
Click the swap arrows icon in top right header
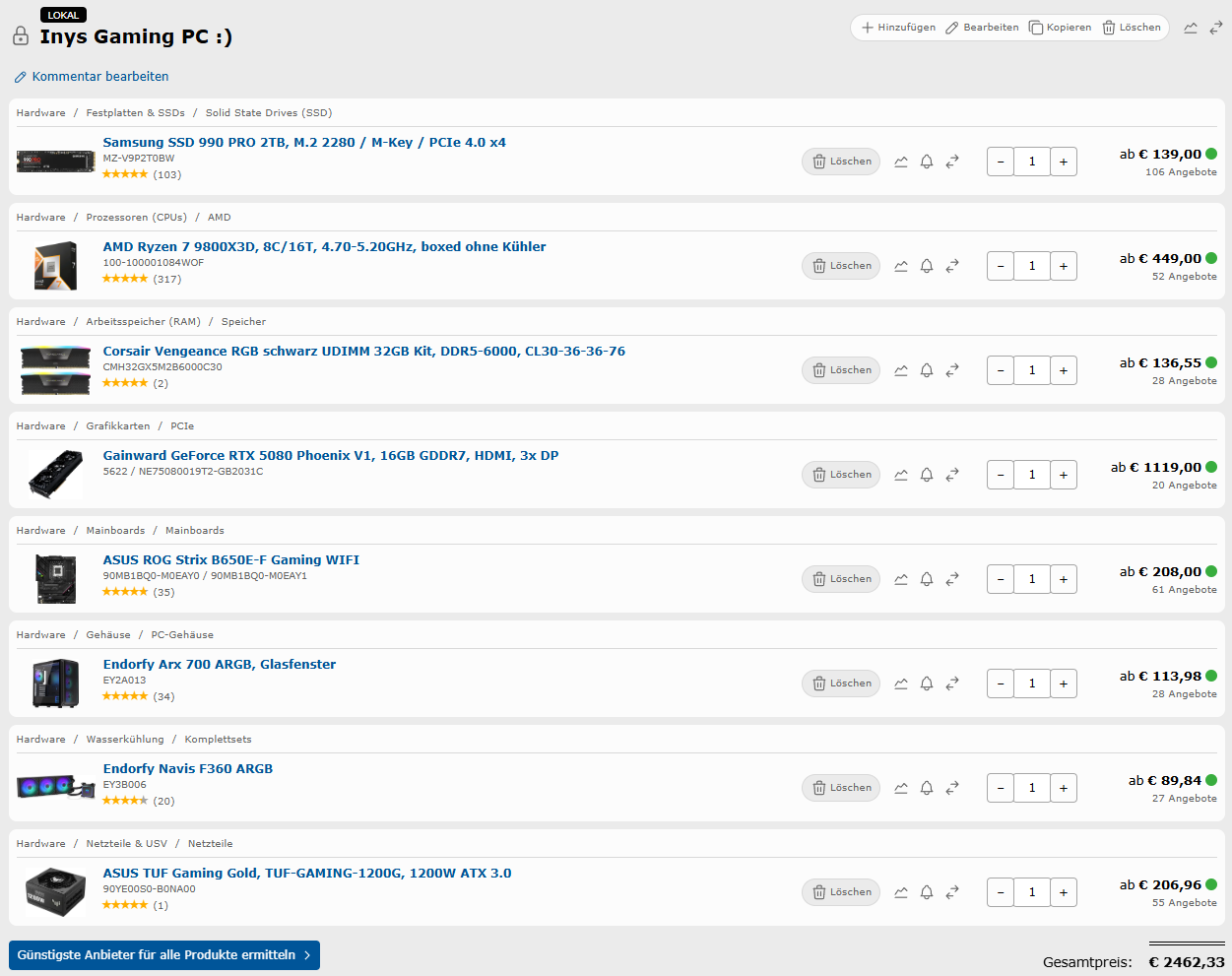pos(1216,28)
